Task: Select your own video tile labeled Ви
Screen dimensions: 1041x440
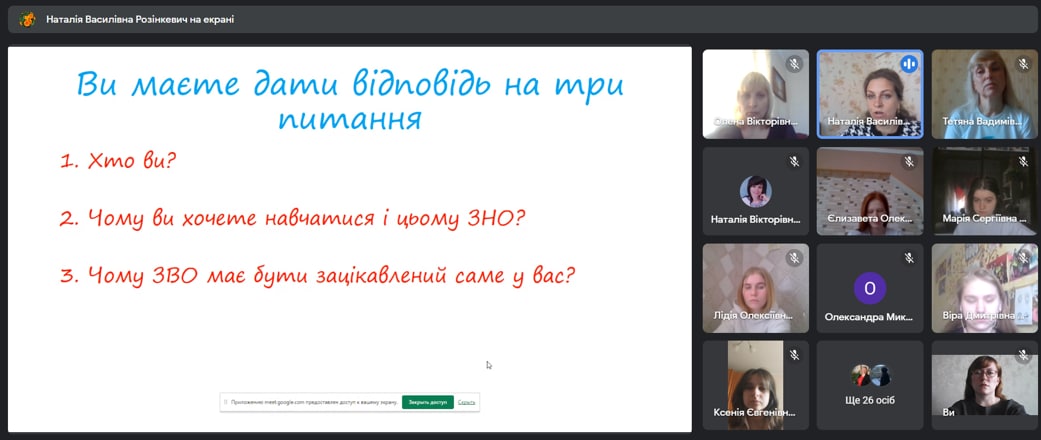Action: coord(985,385)
